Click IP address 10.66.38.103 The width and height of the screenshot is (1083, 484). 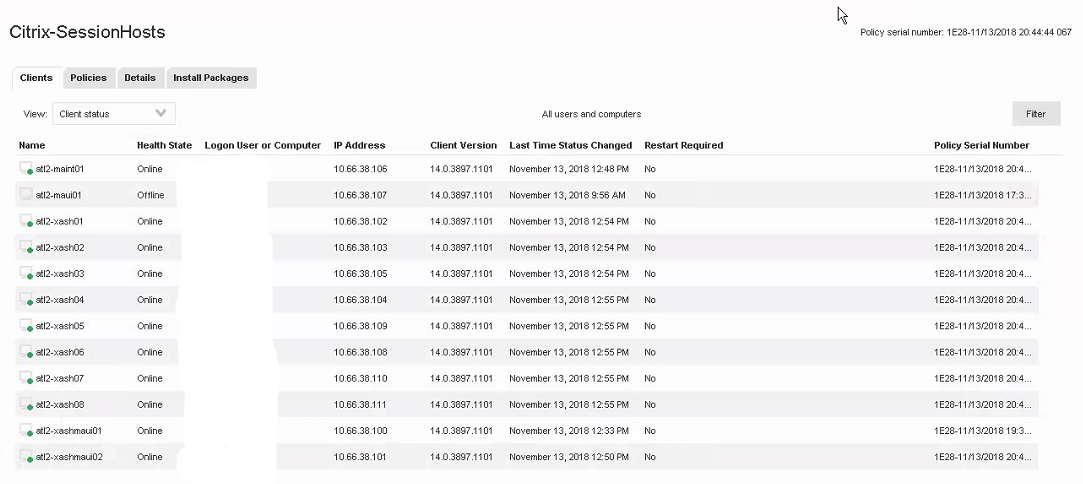coord(361,248)
